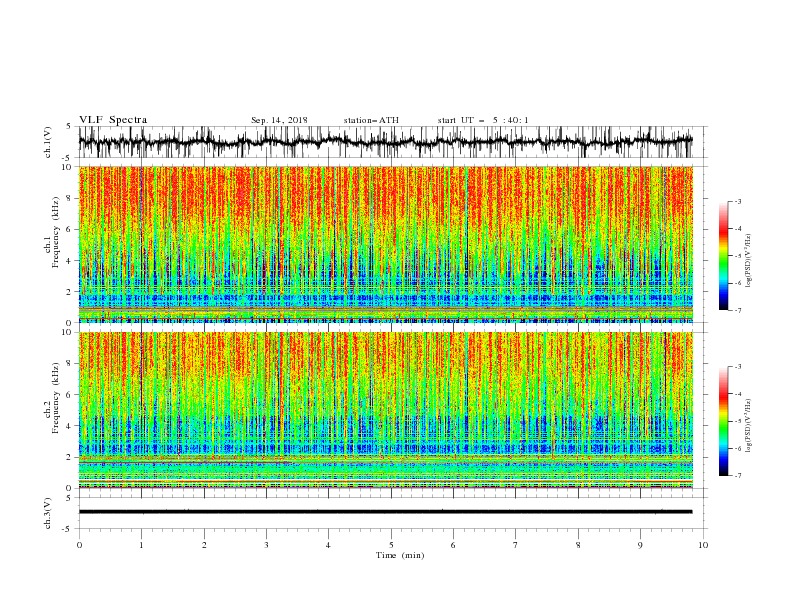The width and height of the screenshot is (792, 612).
Task: Click the ch.3 flat black trace
Action: point(385,512)
